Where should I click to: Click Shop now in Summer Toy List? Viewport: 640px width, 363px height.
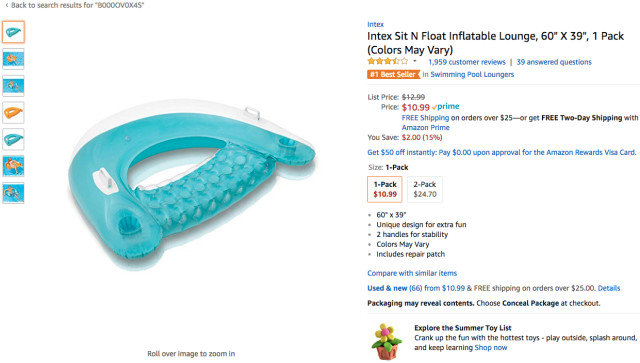[491, 347]
